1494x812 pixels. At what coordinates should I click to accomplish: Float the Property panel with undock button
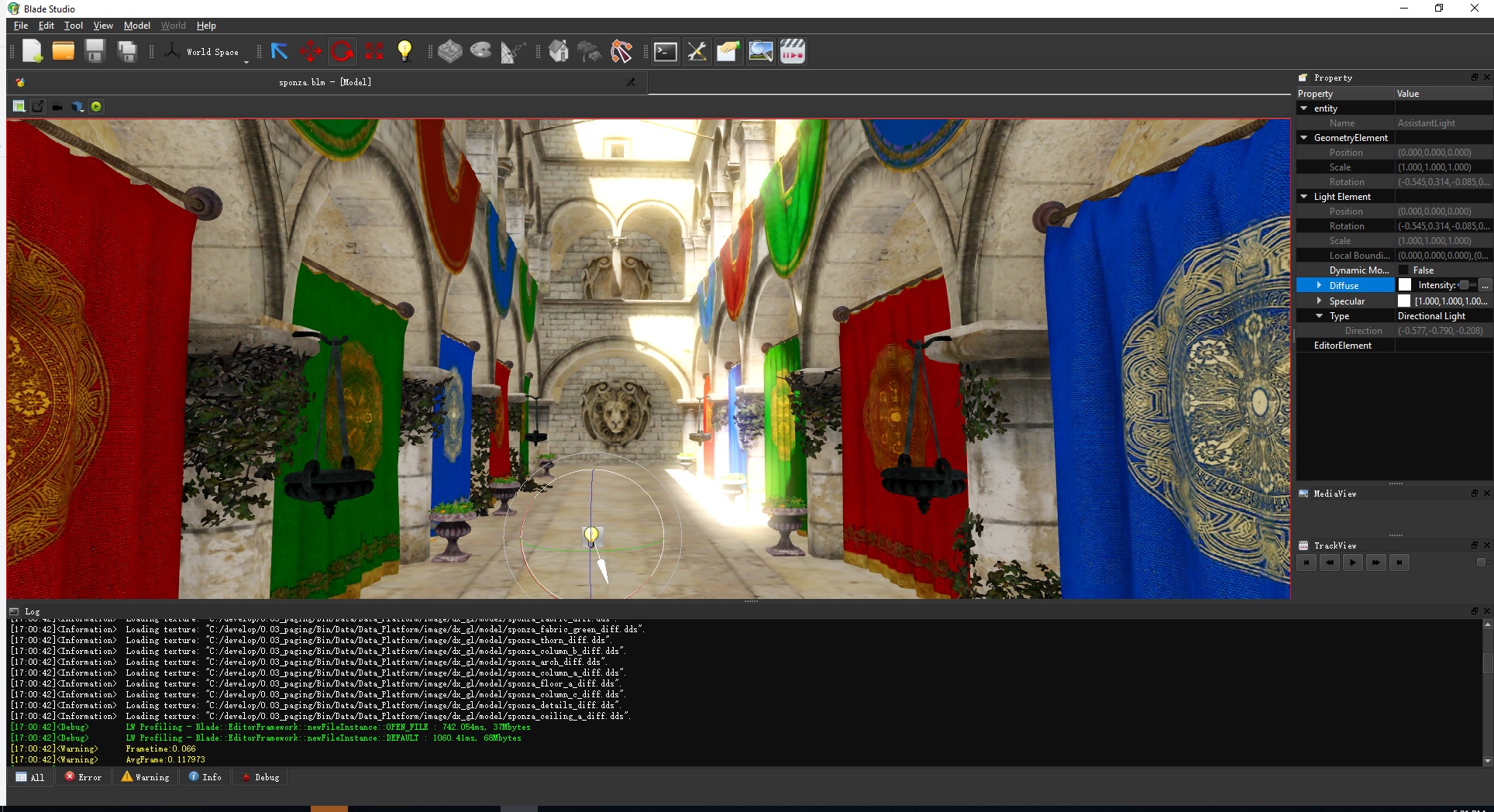tap(1475, 77)
